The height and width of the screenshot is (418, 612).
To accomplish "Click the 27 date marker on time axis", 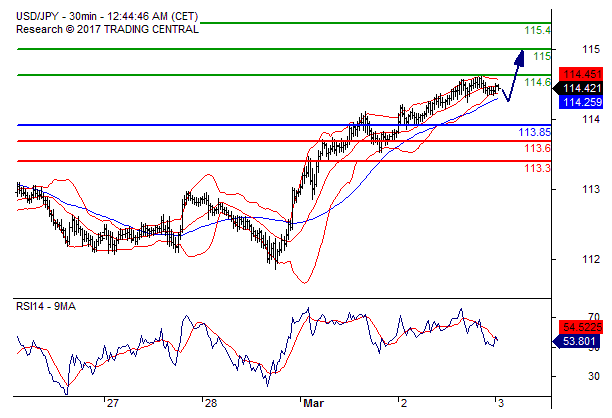I will (x=113, y=405).
